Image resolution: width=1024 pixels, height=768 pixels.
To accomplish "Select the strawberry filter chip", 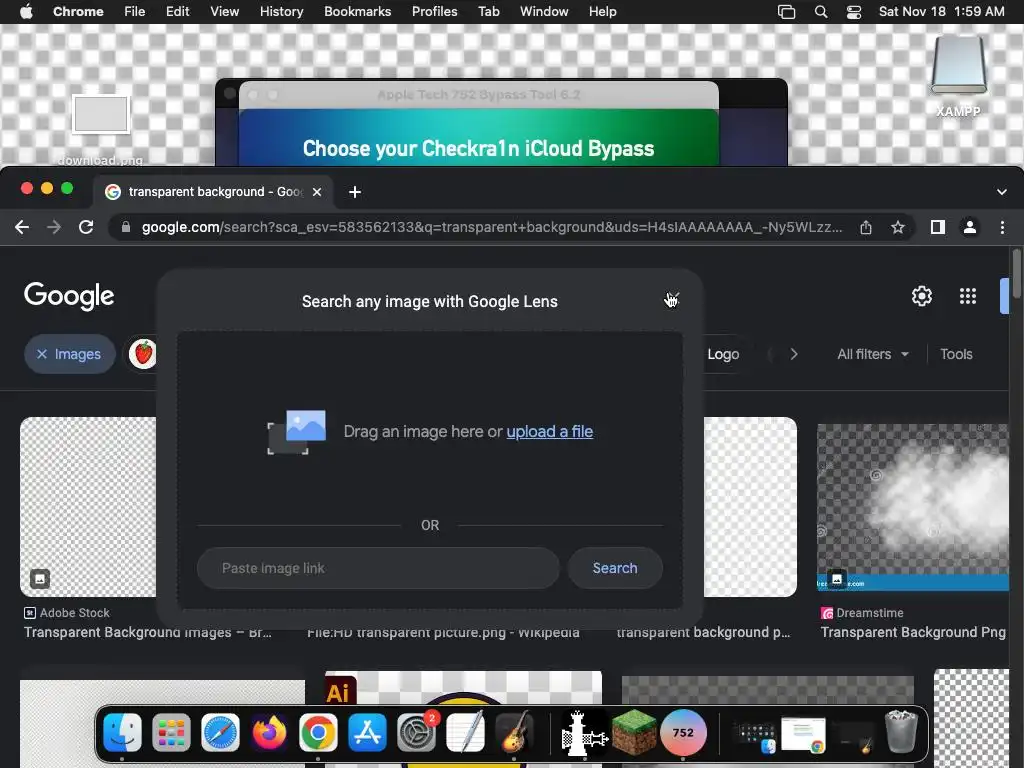I will (143, 354).
